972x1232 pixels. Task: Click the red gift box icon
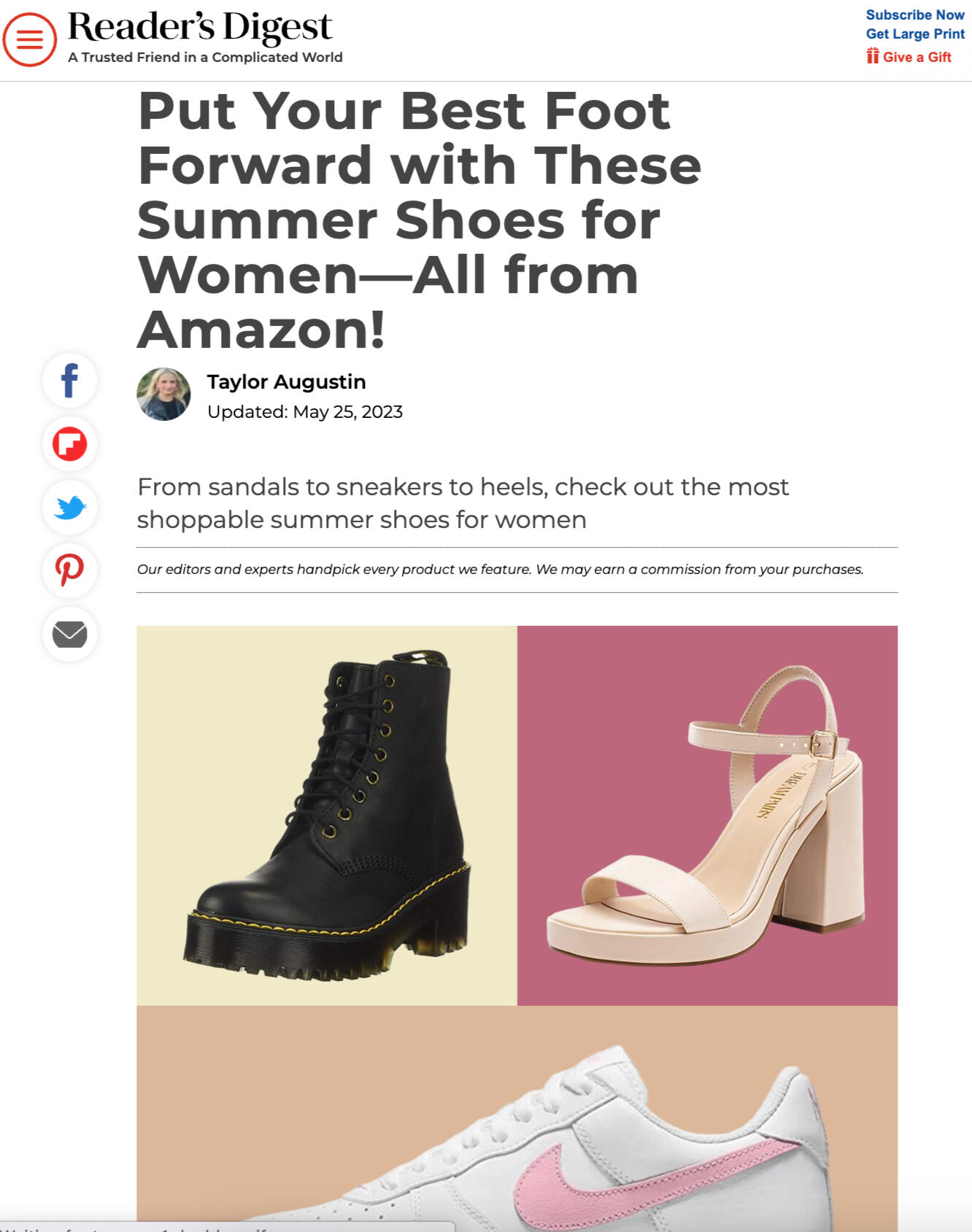pos(872,56)
